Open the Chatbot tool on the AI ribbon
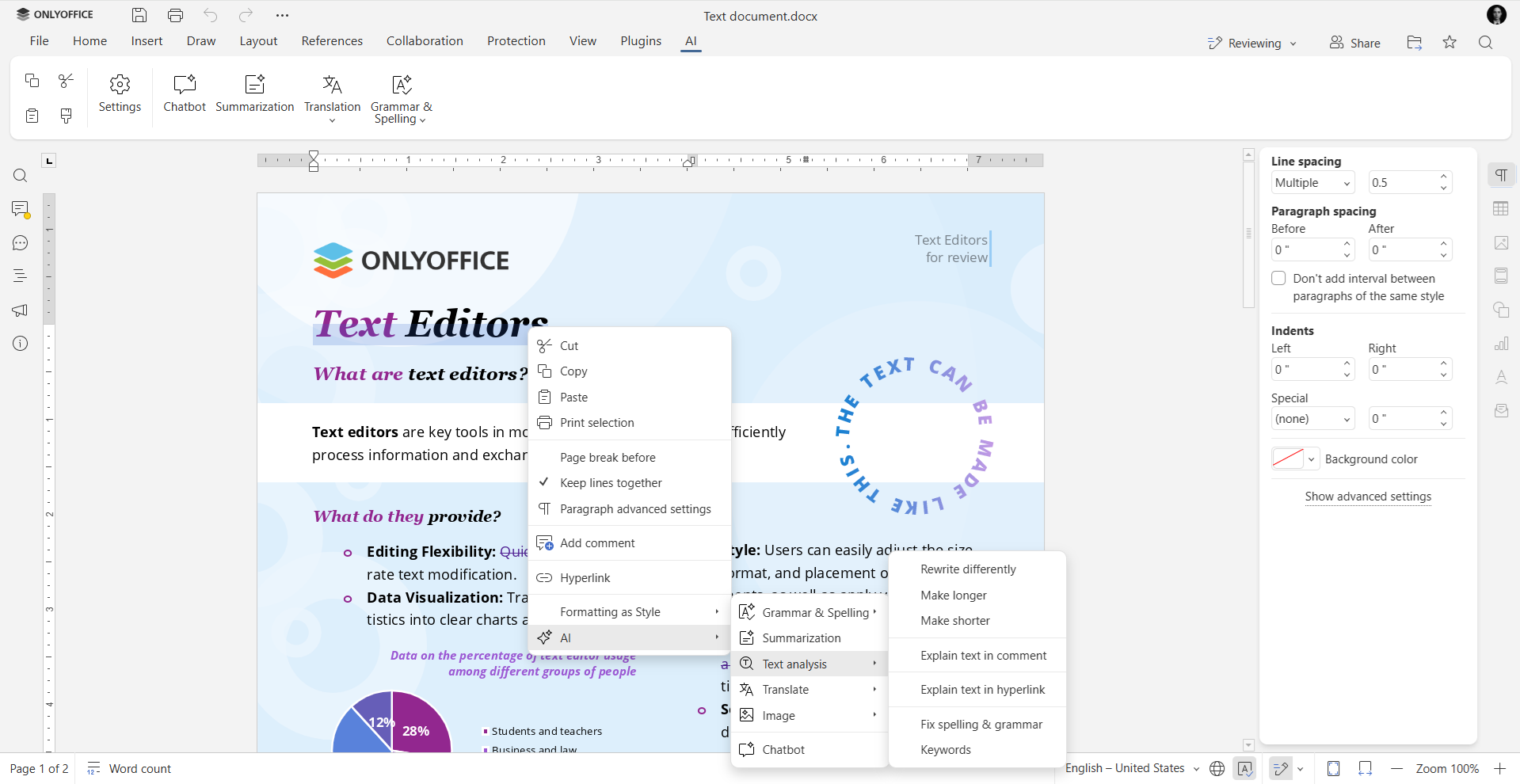Screen dimensions: 1520x784 tap(184, 93)
